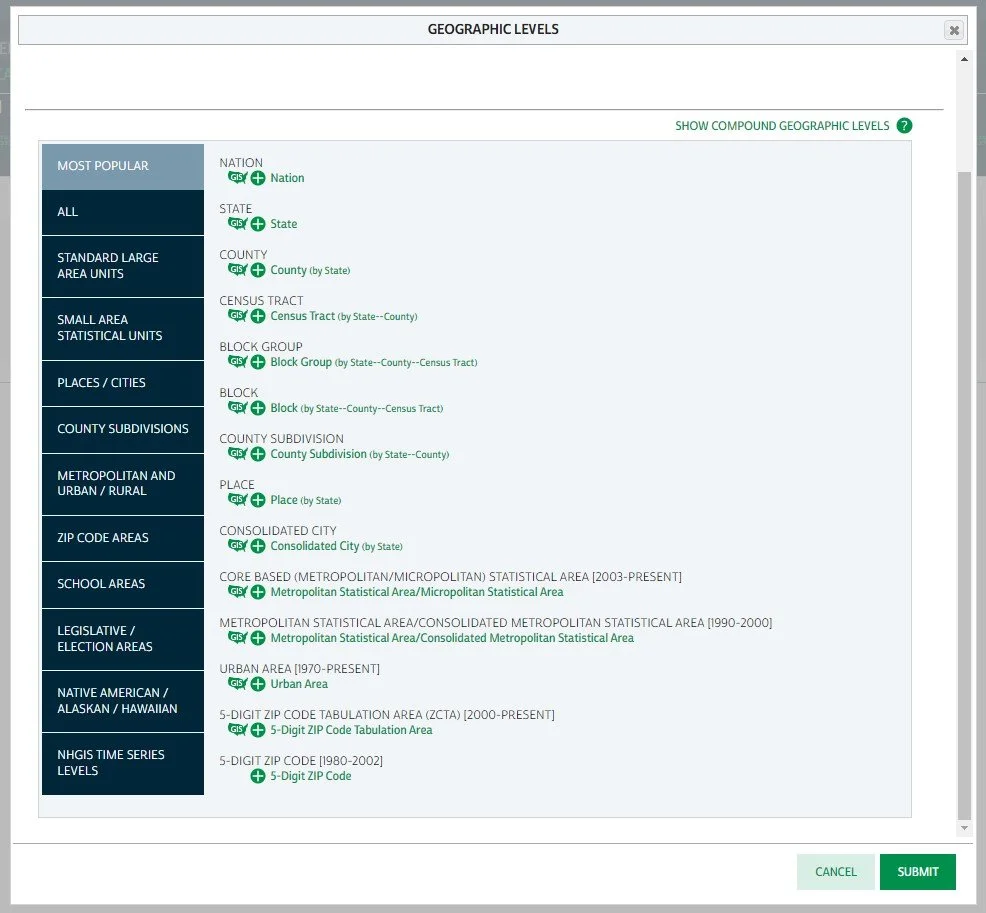Add Block Group with plus icon
Viewport: 986px width, 913px height.
click(x=258, y=362)
